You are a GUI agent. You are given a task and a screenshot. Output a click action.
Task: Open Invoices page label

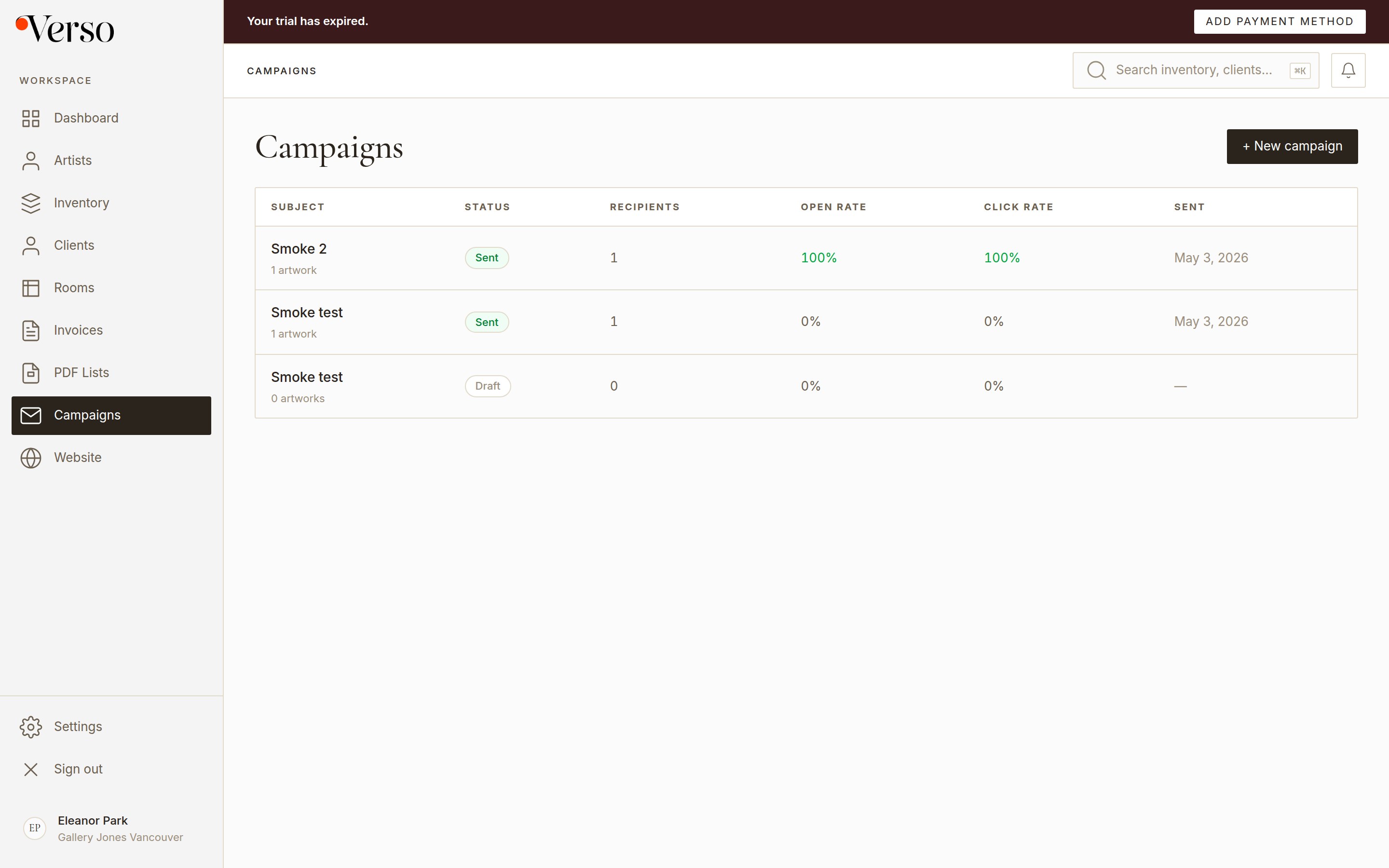(78, 331)
